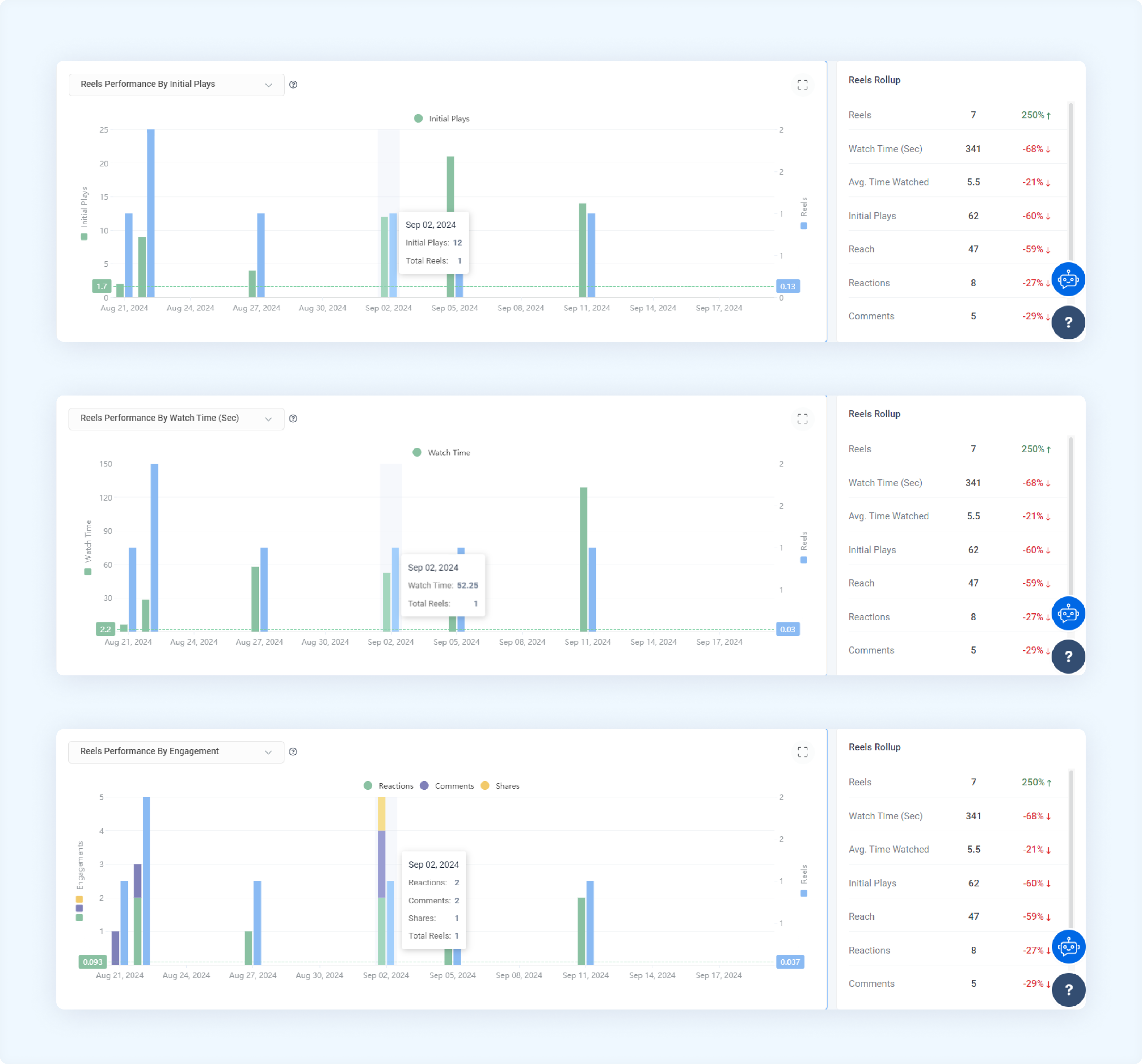The image size is (1142, 1064).
Task: Open the Reels Performance By Watch Time dropdown
Action: [176, 418]
